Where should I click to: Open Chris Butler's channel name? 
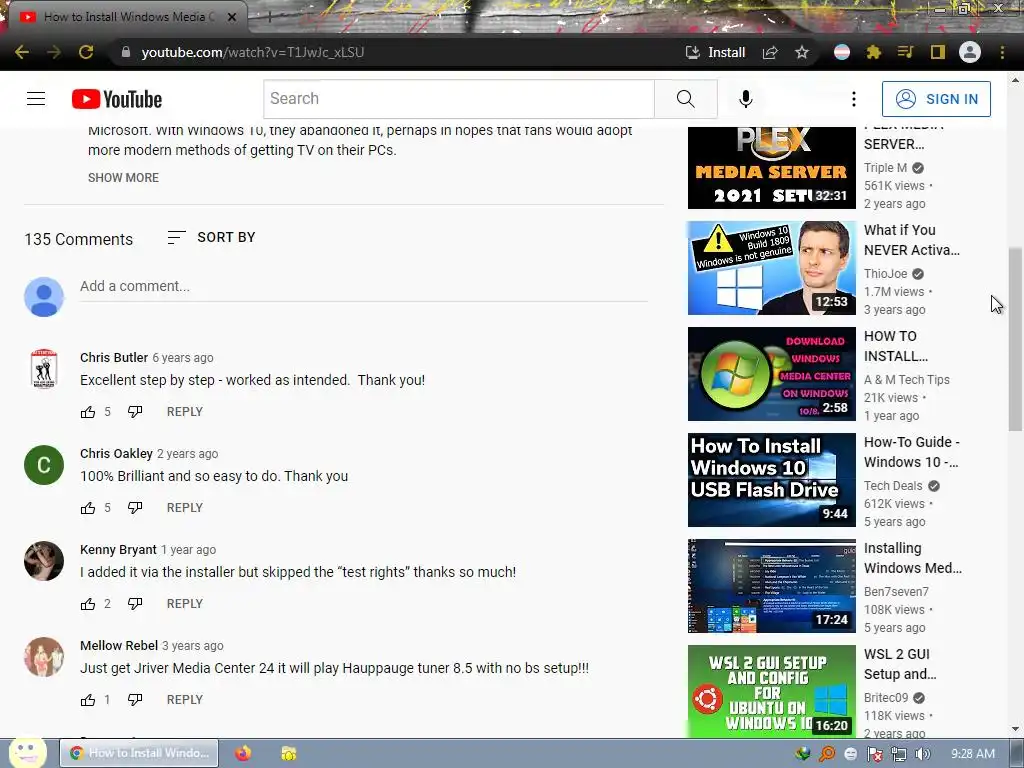pos(114,357)
